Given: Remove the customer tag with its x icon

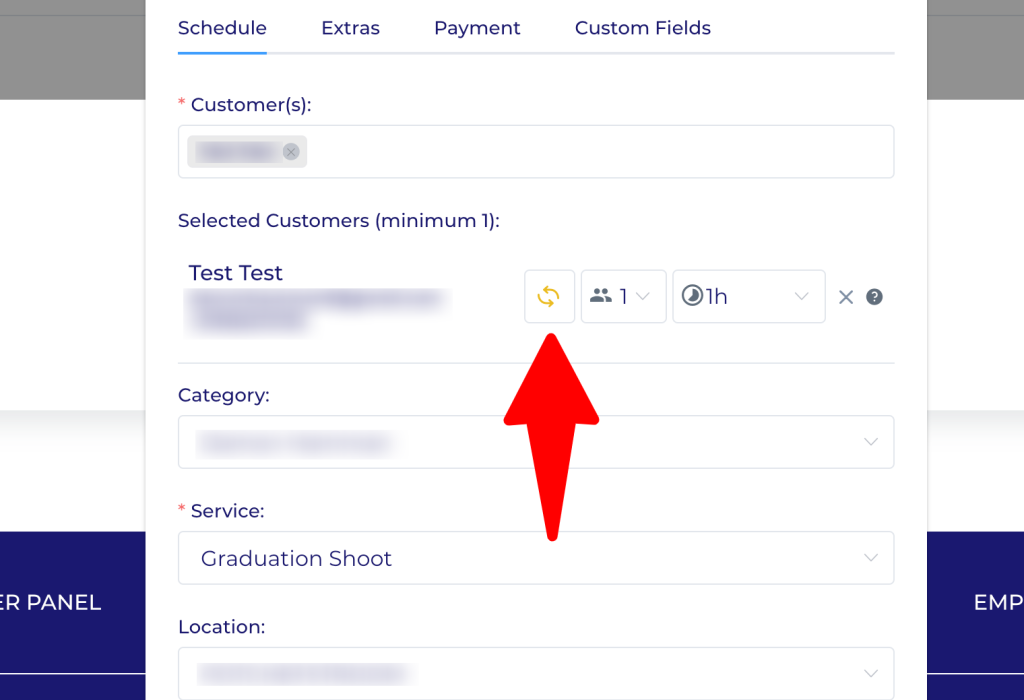Looking at the screenshot, I should (x=291, y=152).
